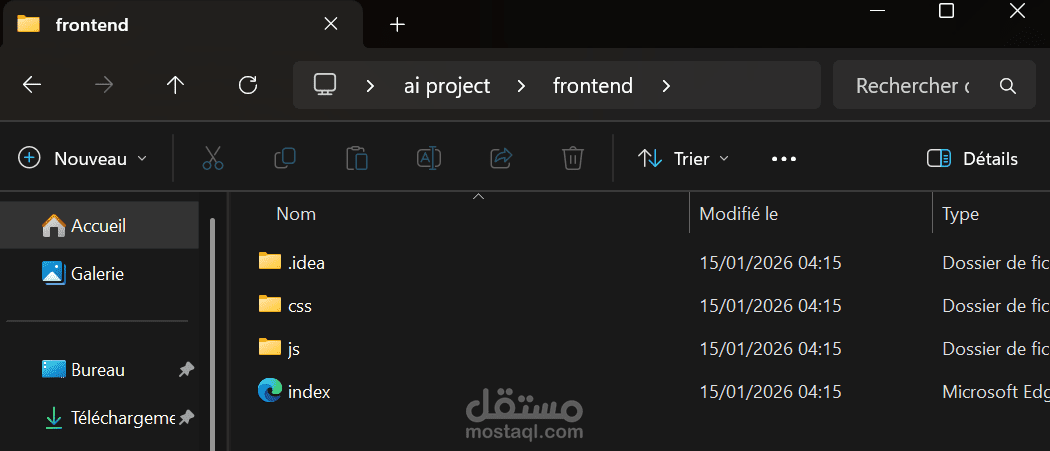This screenshot has width=1050, height=451.
Task: Refresh the current folder view
Action: 248,85
